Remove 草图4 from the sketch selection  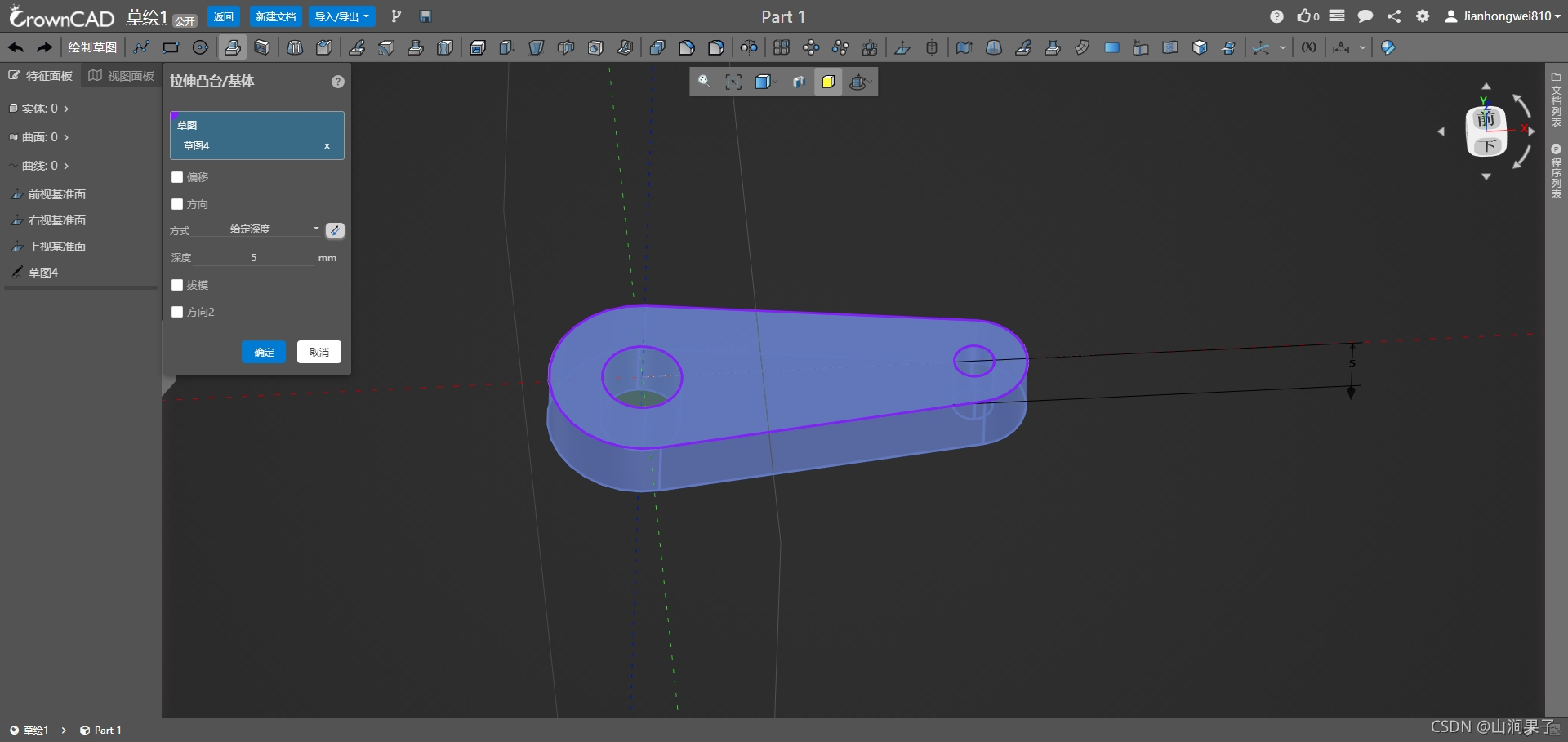click(x=327, y=146)
